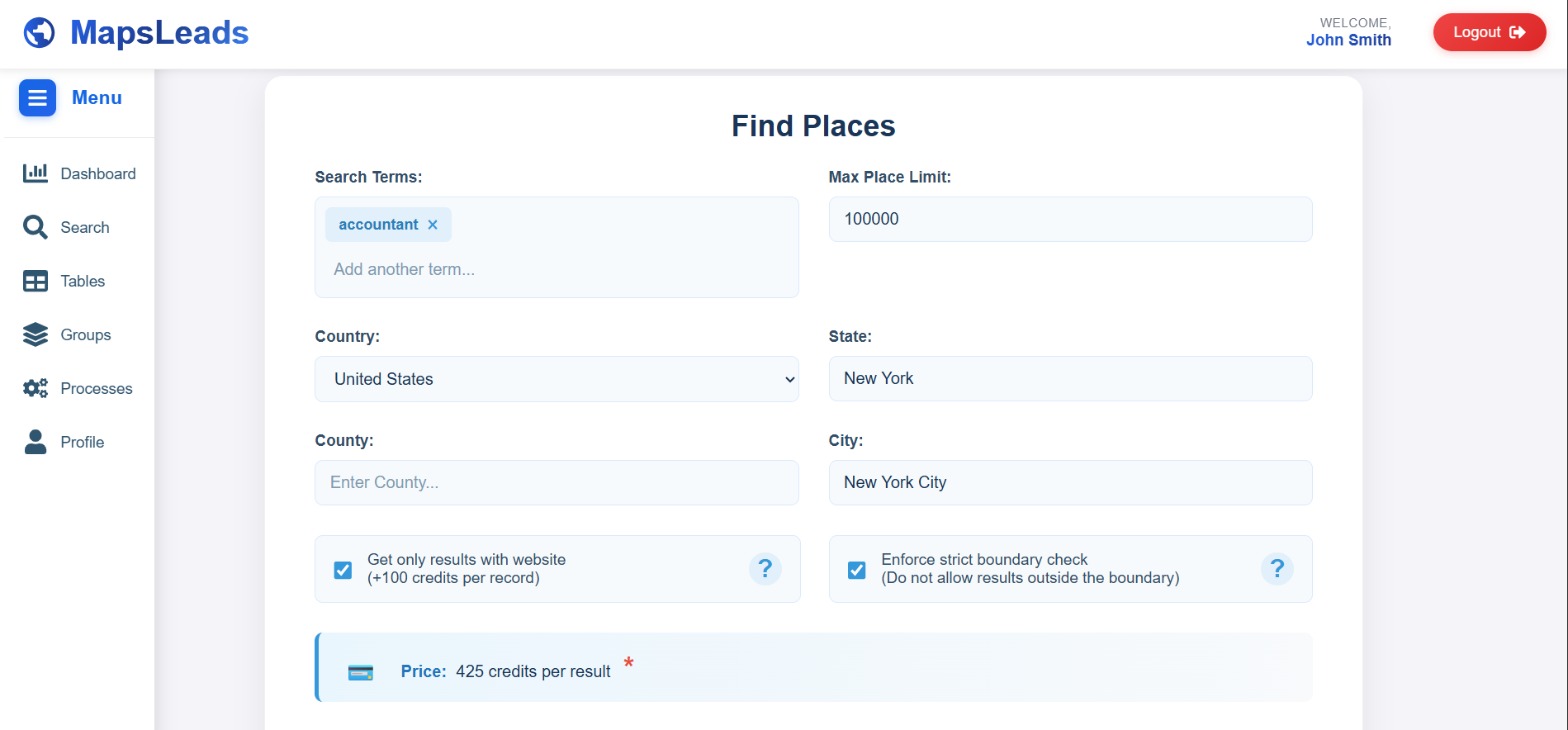Click the Find Places heading
Screen dimensions: 1568x730
click(x=813, y=126)
